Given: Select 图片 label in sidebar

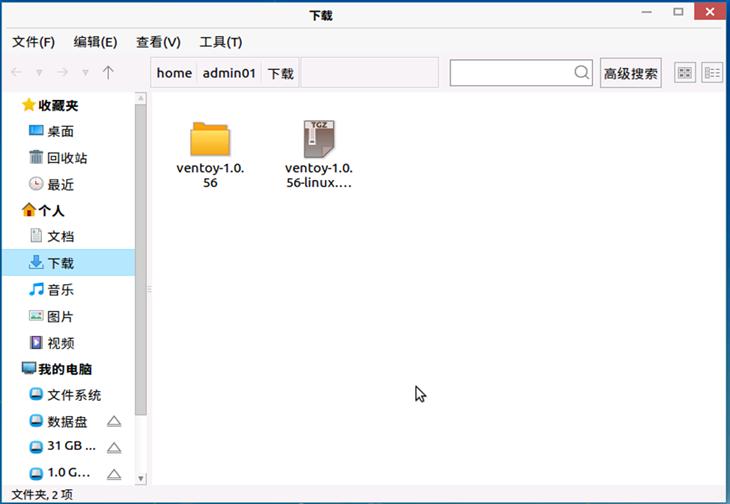Looking at the screenshot, I should tap(61, 316).
